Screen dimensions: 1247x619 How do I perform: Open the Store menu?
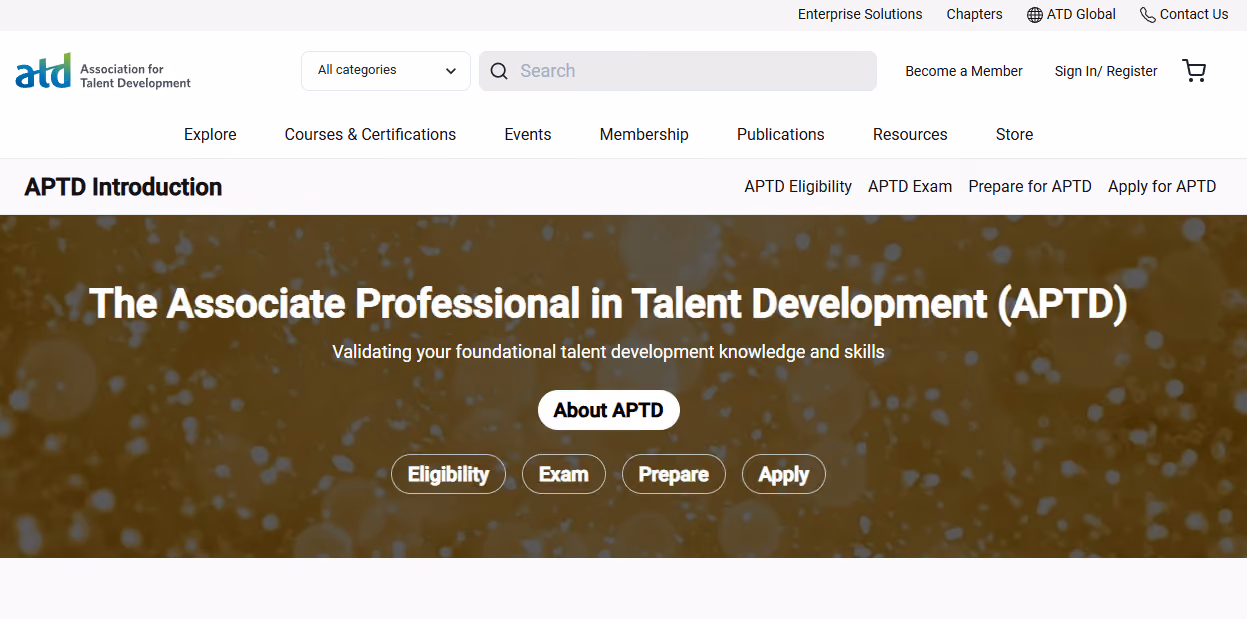(x=1014, y=134)
